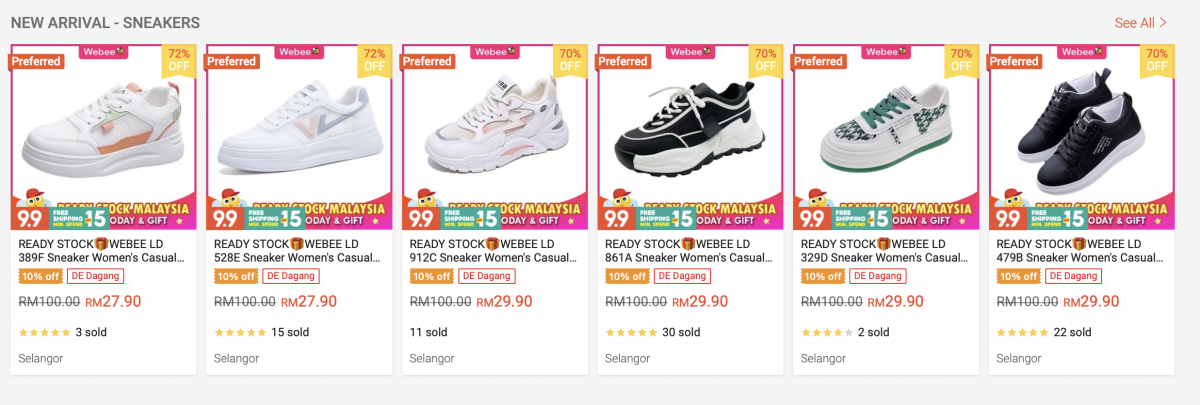This screenshot has height=405, width=1200.
Task: Open the black-and-white 861A sneaker image
Action: pyautogui.click(x=690, y=130)
